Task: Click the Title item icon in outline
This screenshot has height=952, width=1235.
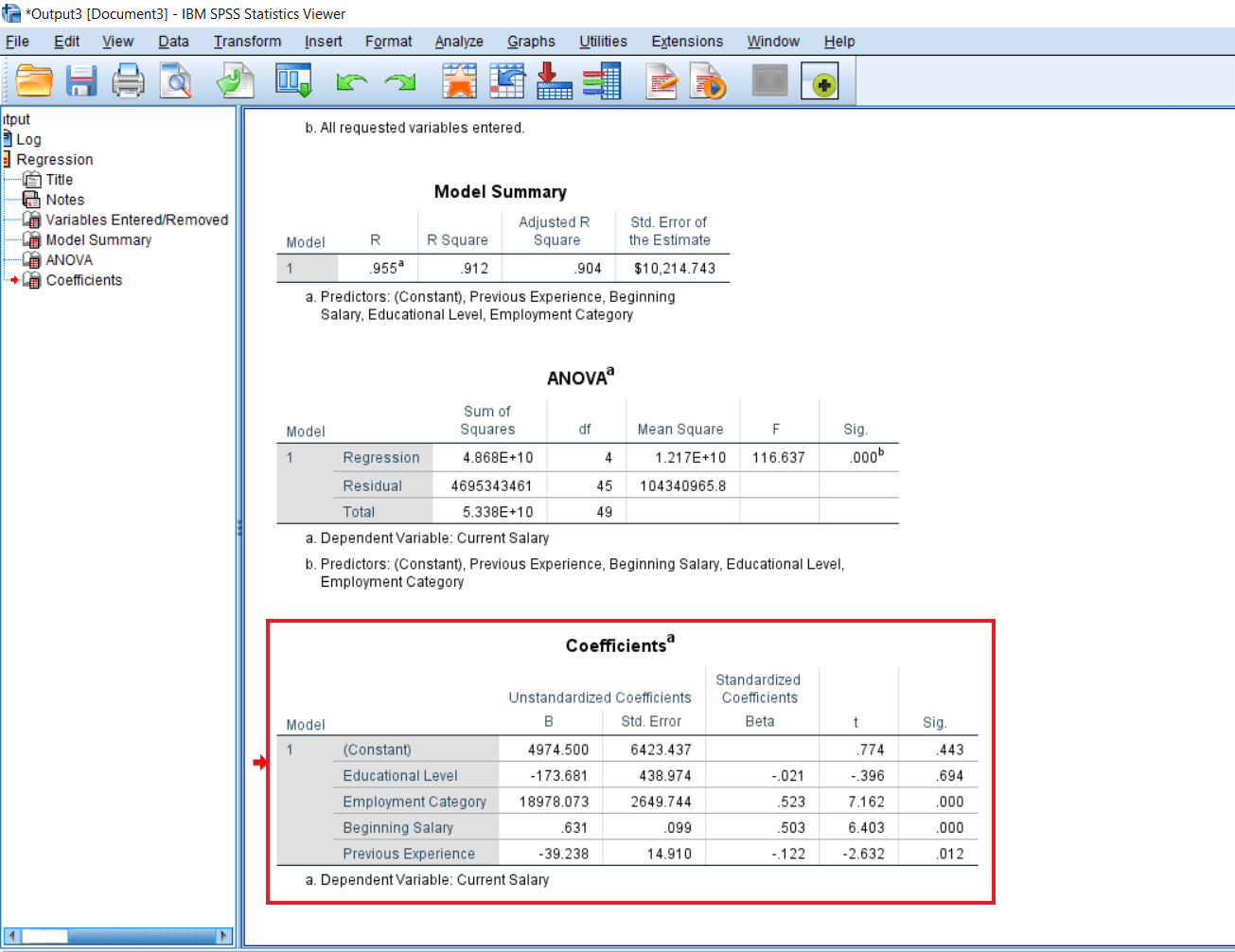Action: (31, 180)
